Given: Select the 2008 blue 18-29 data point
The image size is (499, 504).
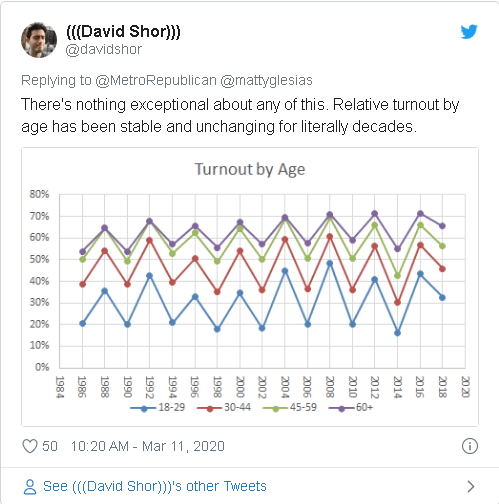Looking at the screenshot, I should click(330, 263).
